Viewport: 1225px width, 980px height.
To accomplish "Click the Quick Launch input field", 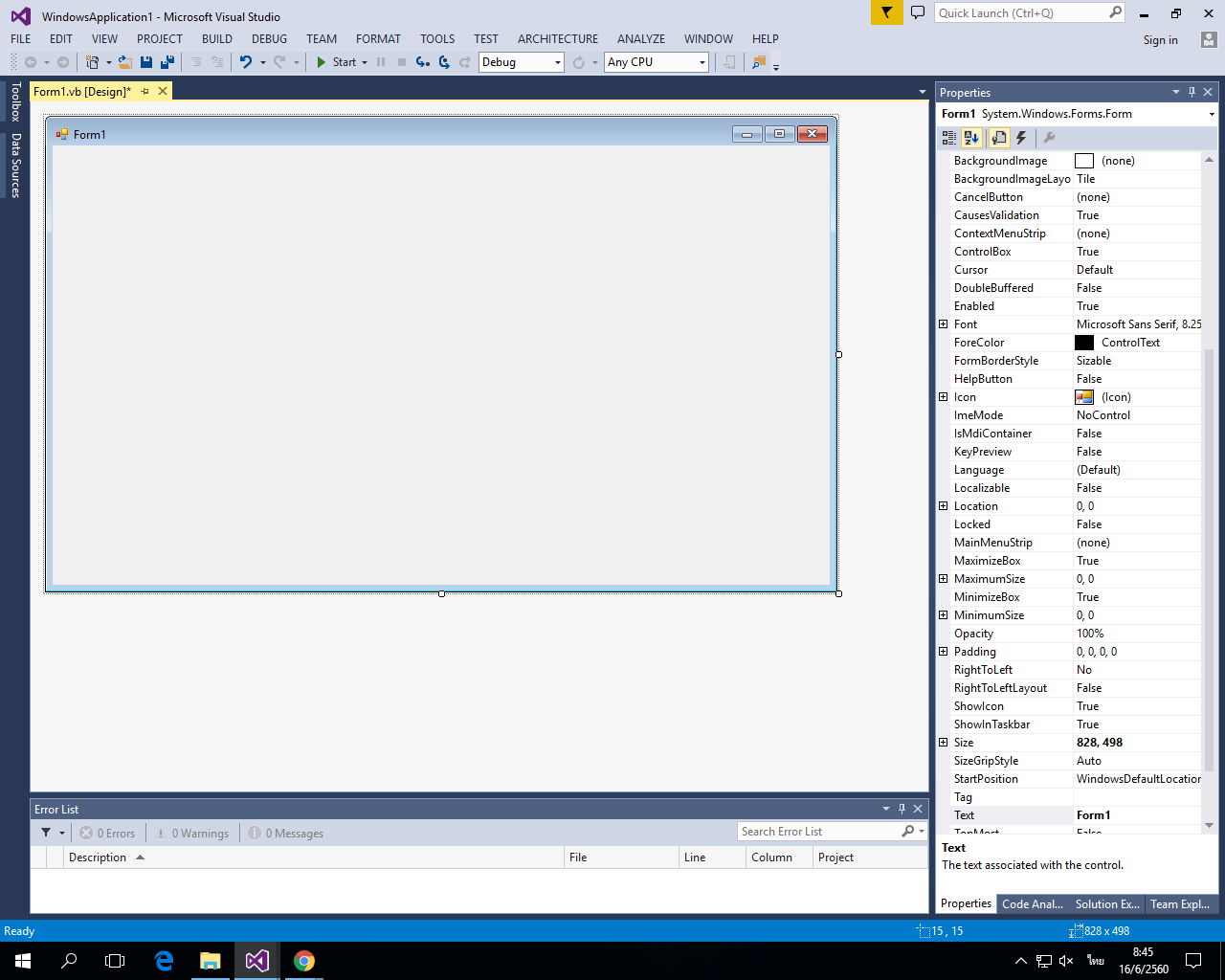I will (x=1020, y=12).
